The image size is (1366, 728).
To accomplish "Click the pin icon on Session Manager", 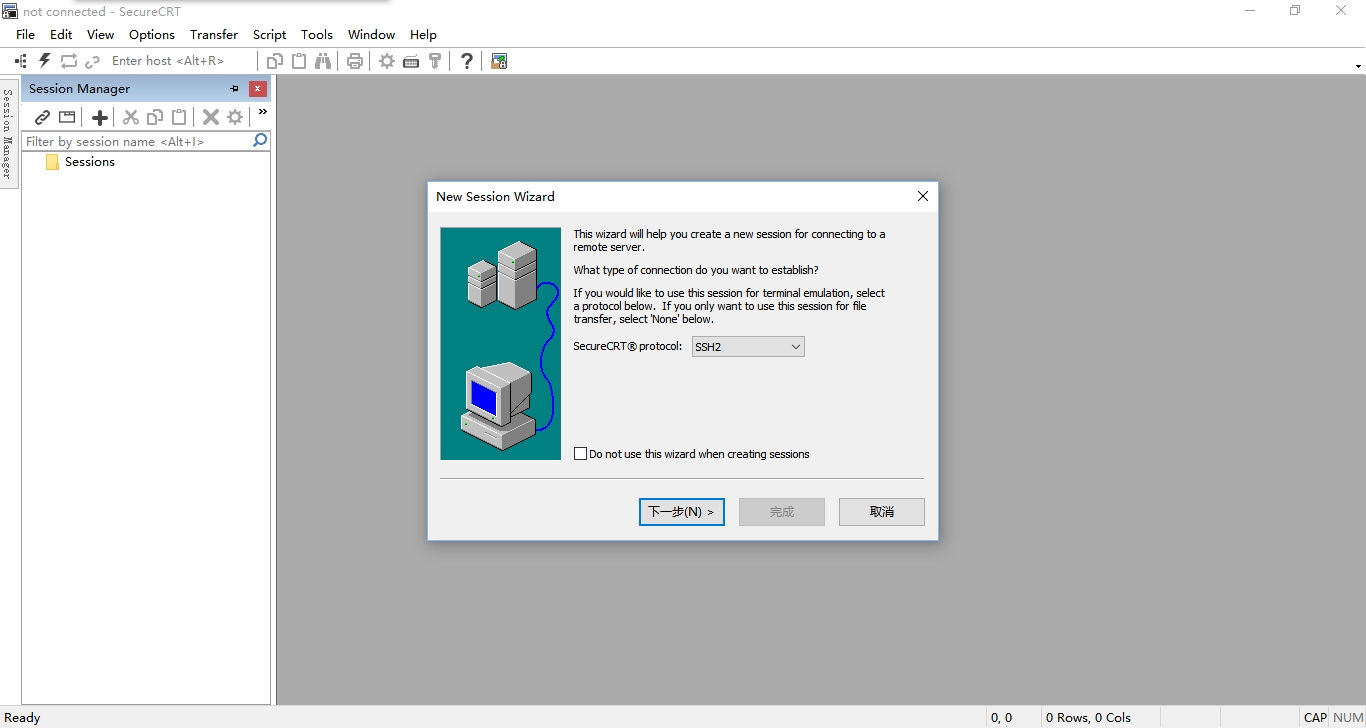I will (x=235, y=89).
